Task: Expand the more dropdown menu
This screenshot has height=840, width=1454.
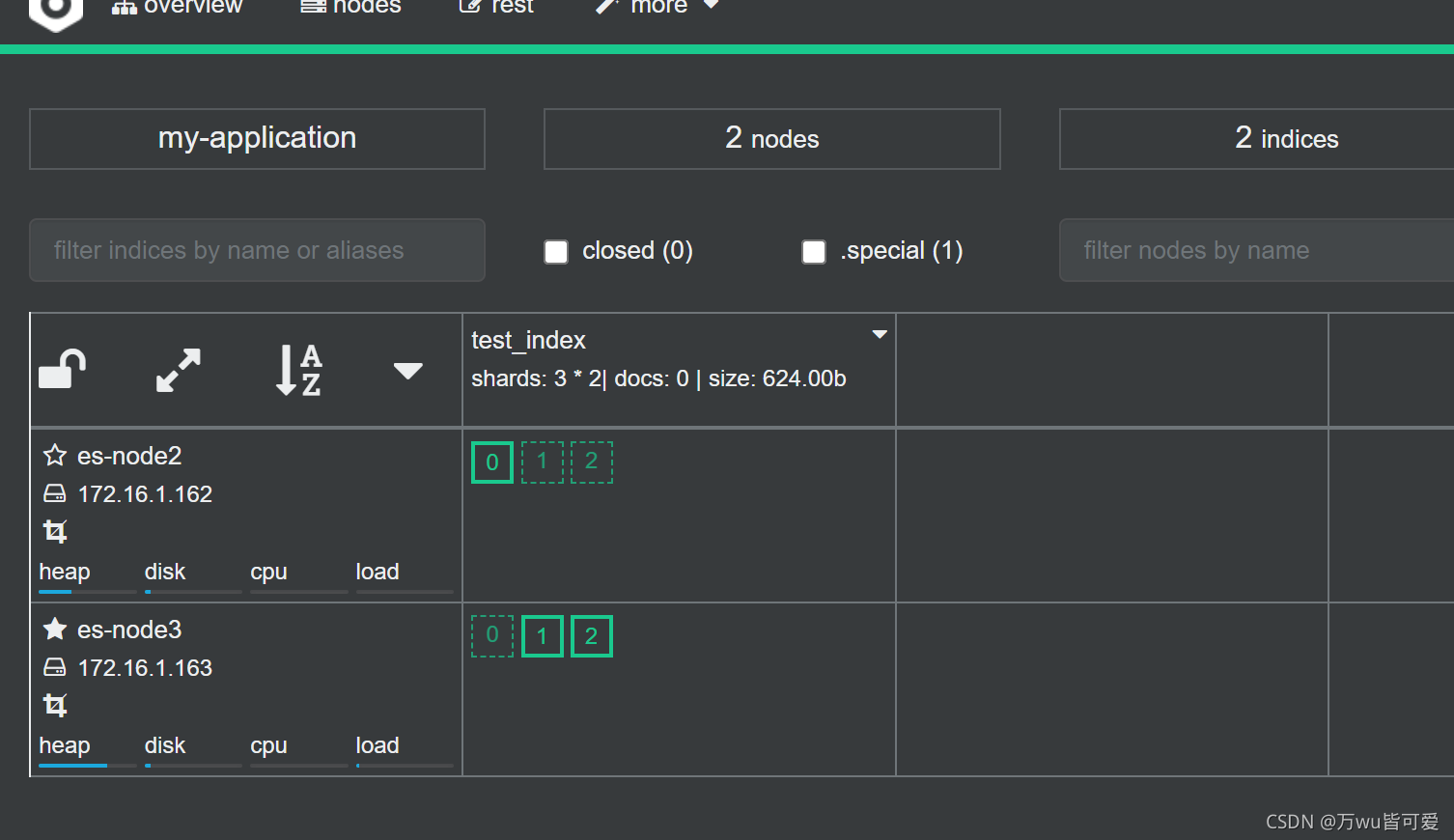Action: point(657,8)
